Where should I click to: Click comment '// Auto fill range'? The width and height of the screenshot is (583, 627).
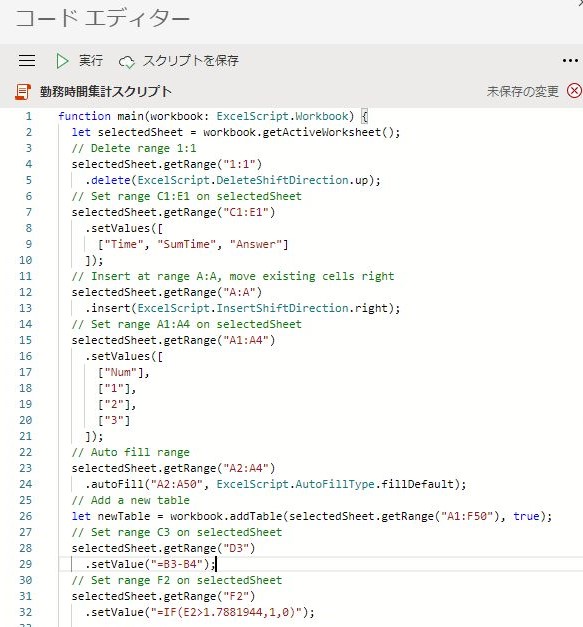pyautogui.click(x=131, y=452)
